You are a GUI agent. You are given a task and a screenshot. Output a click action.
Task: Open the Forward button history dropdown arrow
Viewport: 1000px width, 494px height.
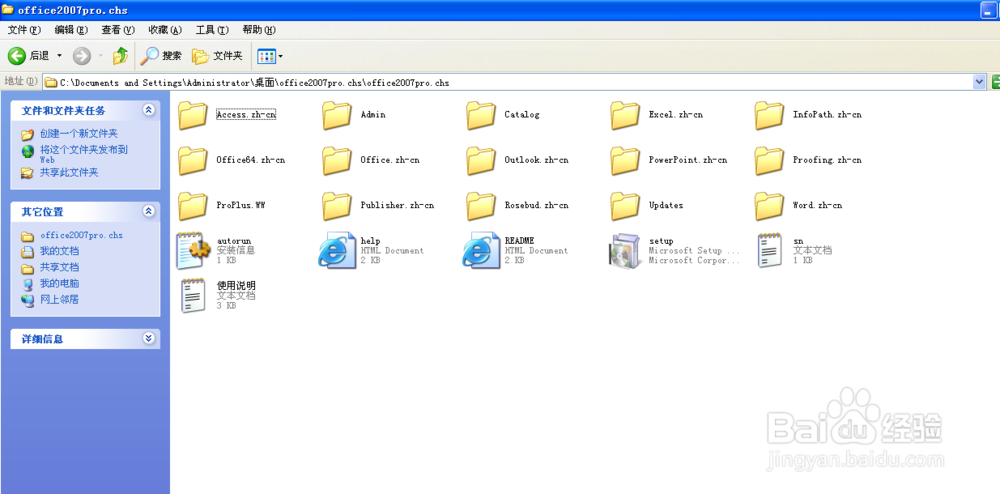[x=101, y=56]
